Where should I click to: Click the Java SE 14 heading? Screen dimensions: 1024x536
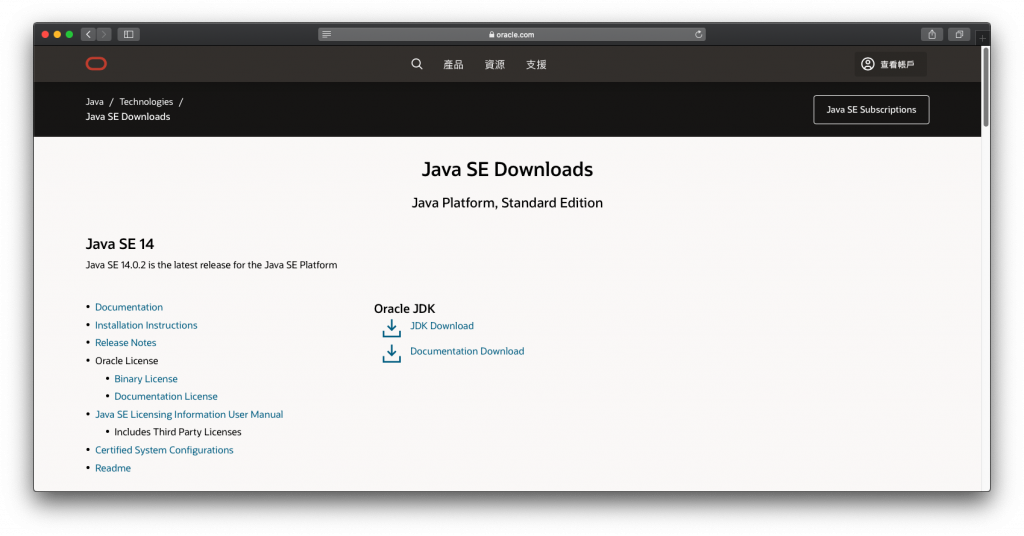[x=120, y=244]
